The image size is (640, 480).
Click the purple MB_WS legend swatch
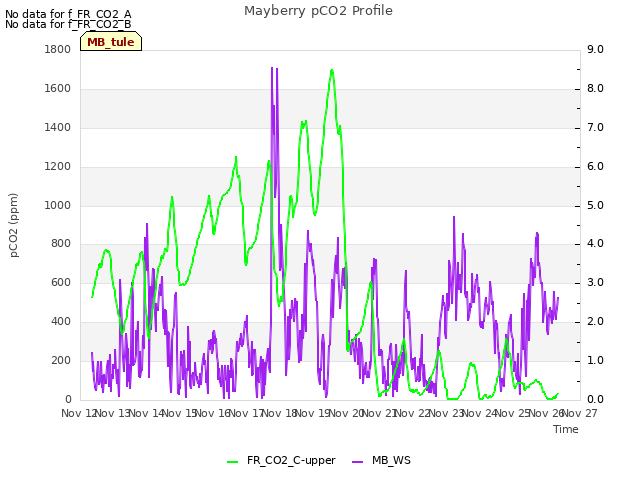coord(357,462)
